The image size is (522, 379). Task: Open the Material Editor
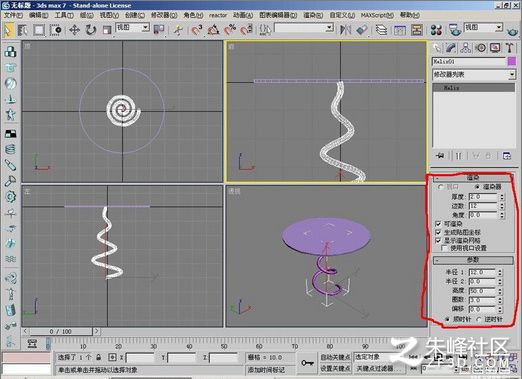point(436,30)
